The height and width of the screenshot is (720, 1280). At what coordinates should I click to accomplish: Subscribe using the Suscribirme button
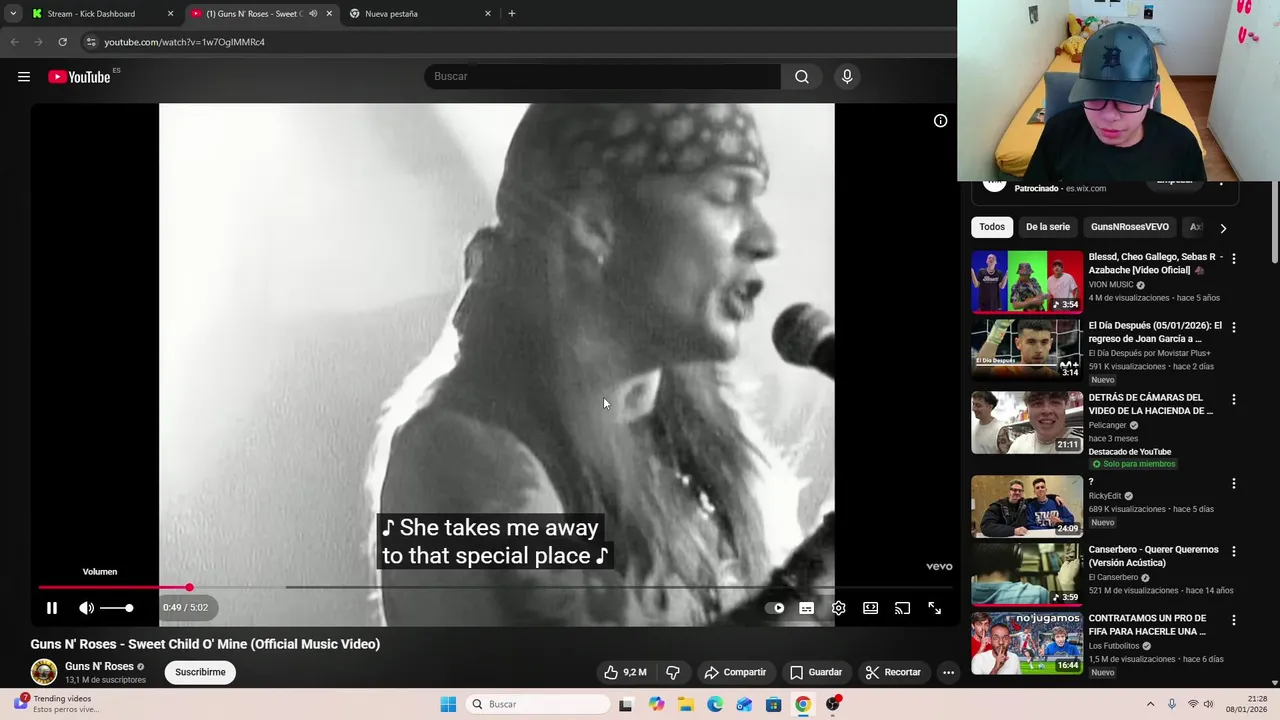click(200, 672)
